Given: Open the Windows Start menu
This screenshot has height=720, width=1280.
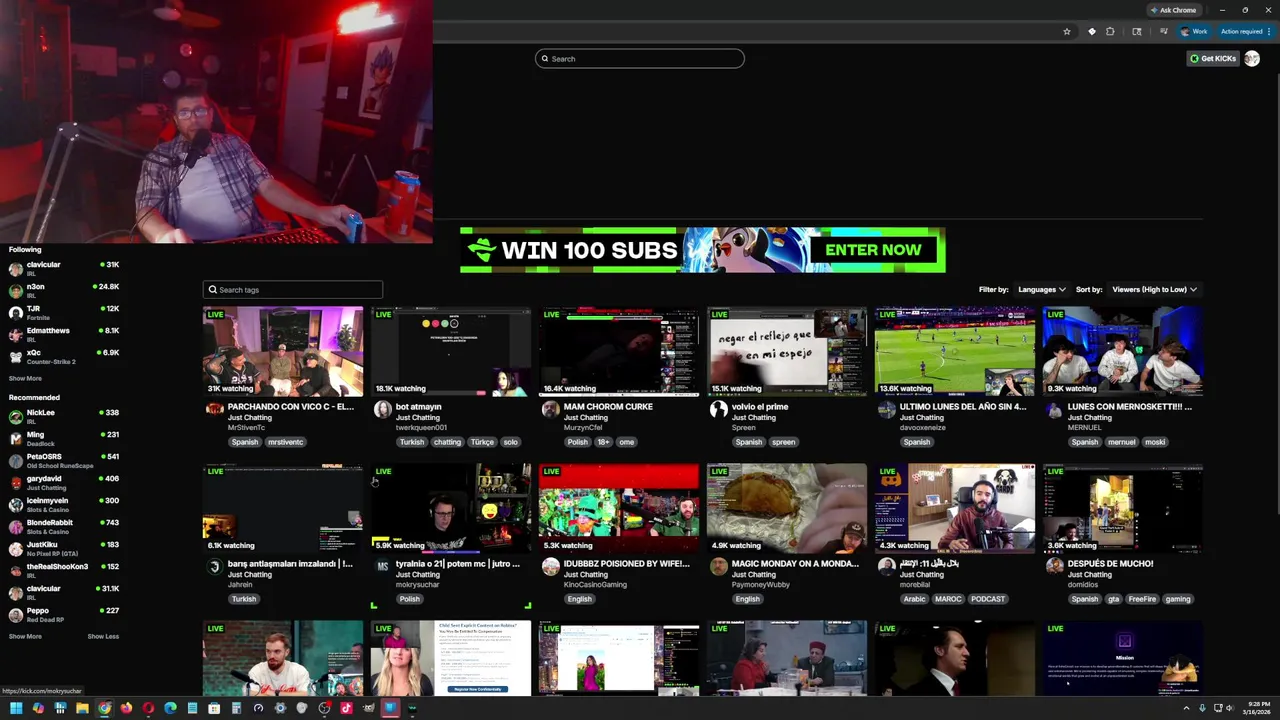Looking at the screenshot, I should coord(16,708).
